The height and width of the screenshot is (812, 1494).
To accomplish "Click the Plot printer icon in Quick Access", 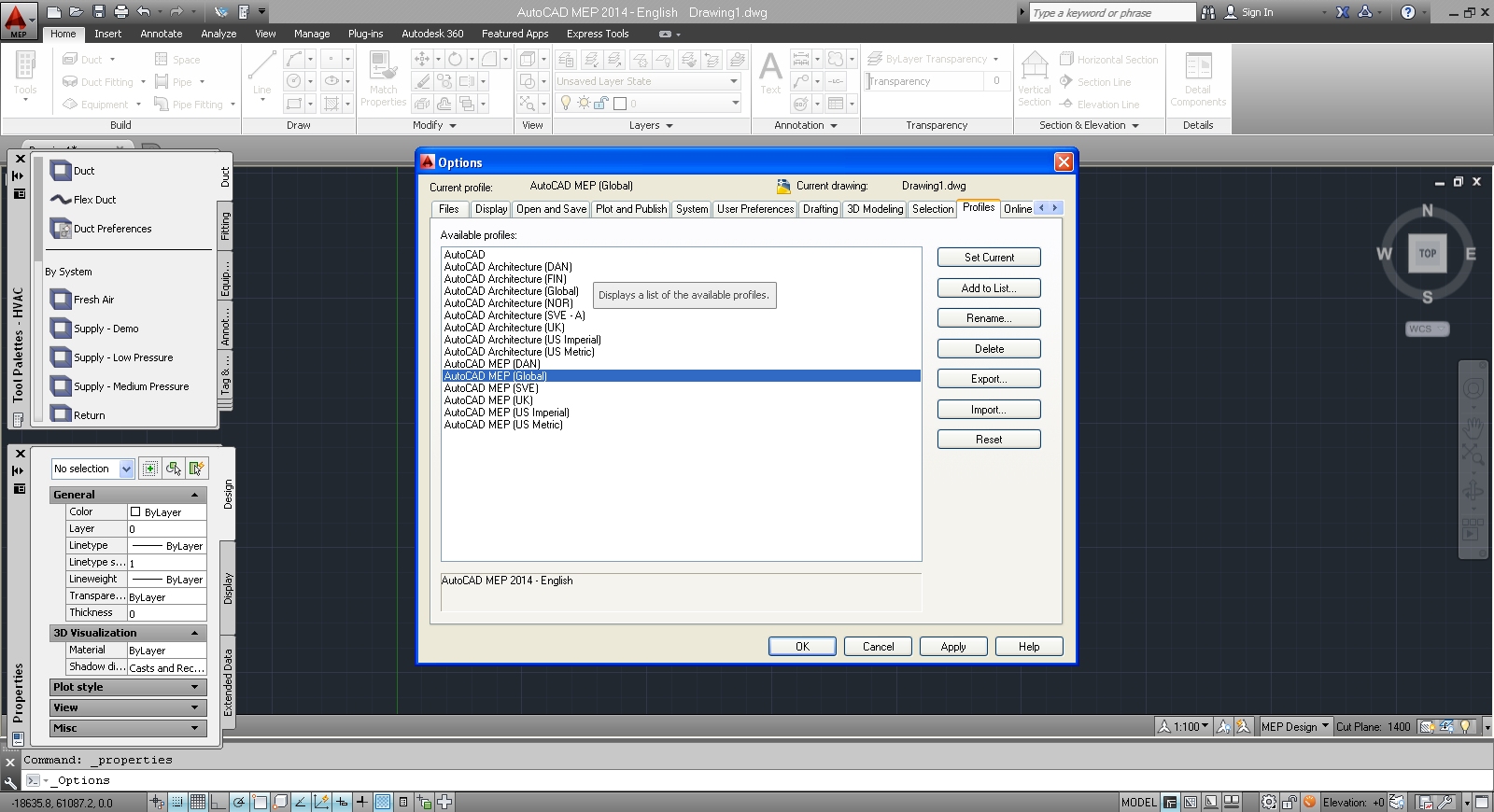I will [x=121, y=12].
